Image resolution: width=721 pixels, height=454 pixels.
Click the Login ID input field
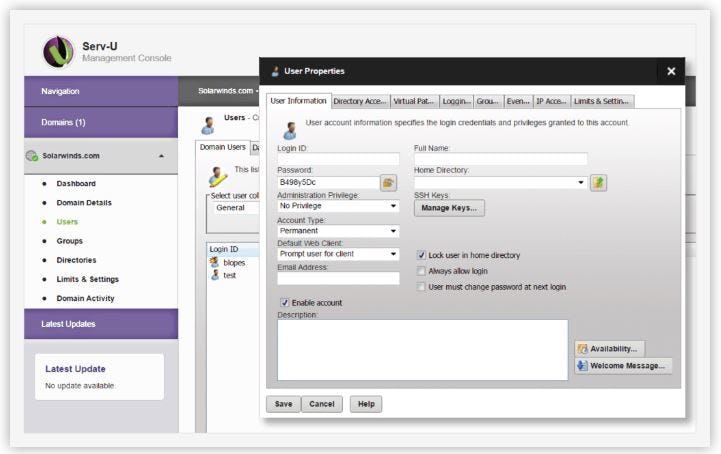tap(338, 159)
